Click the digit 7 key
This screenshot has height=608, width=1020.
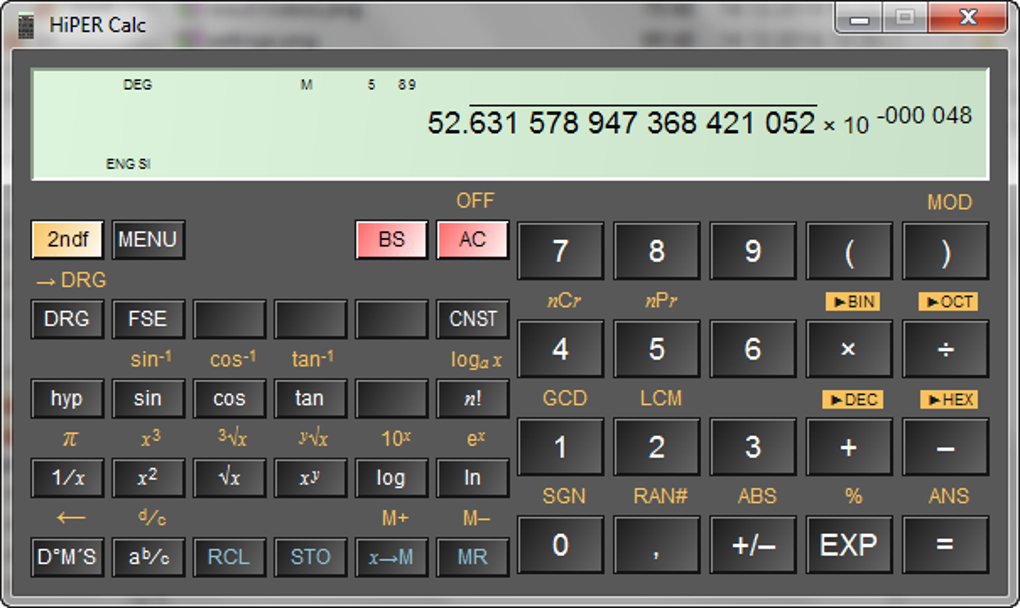[561, 251]
